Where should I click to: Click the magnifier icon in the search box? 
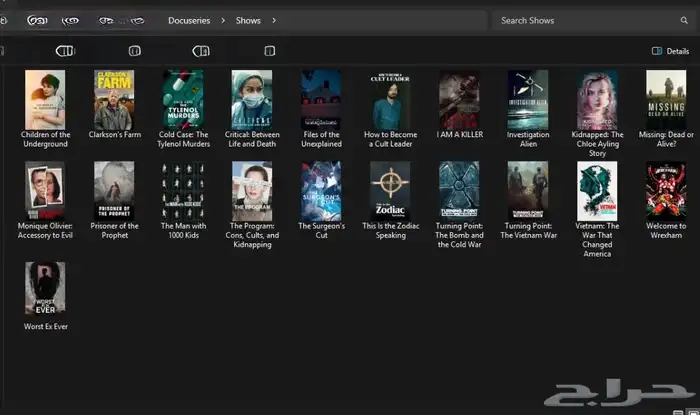[x=683, y=21]
